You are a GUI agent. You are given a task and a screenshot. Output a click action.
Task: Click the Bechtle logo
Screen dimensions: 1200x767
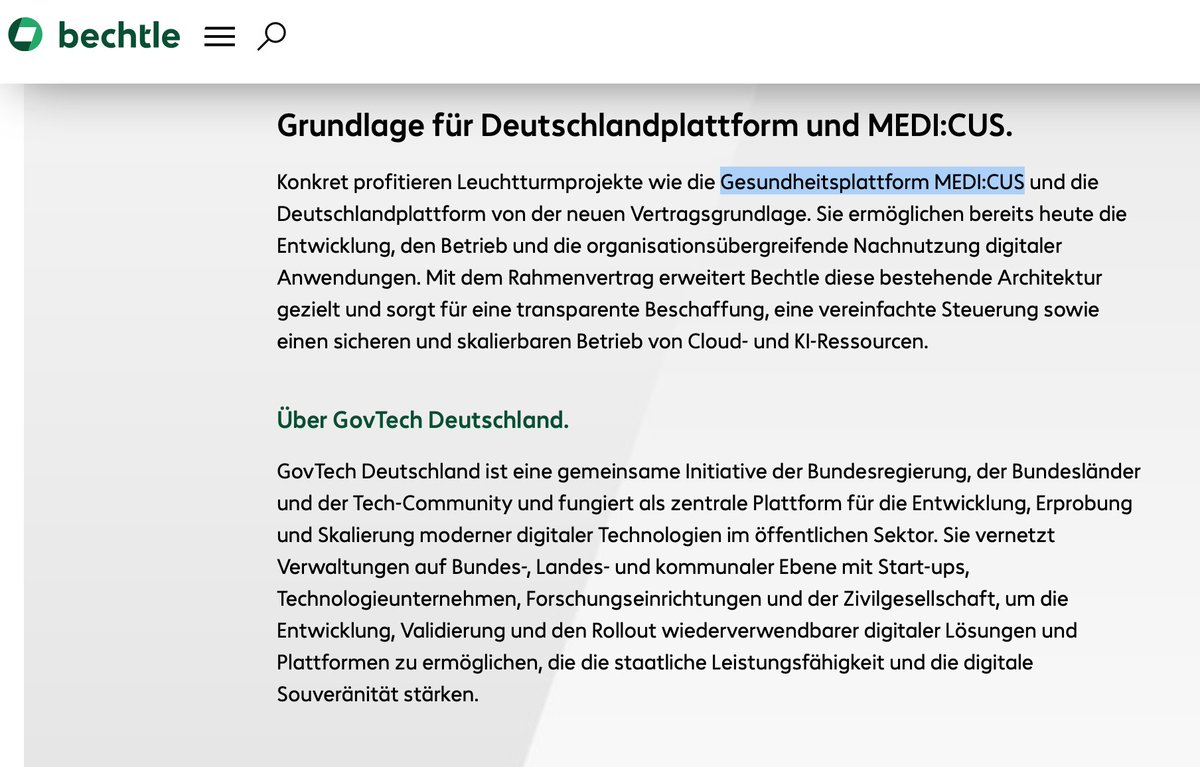94,36
